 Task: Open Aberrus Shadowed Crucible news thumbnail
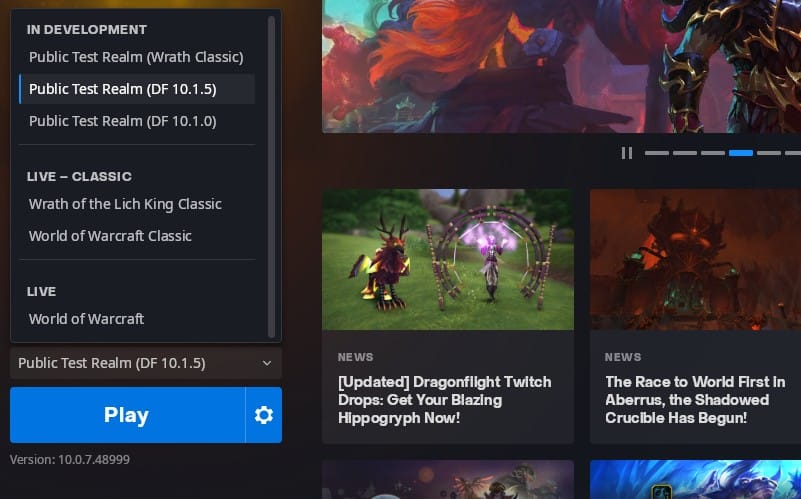click(x=695, y=259)
